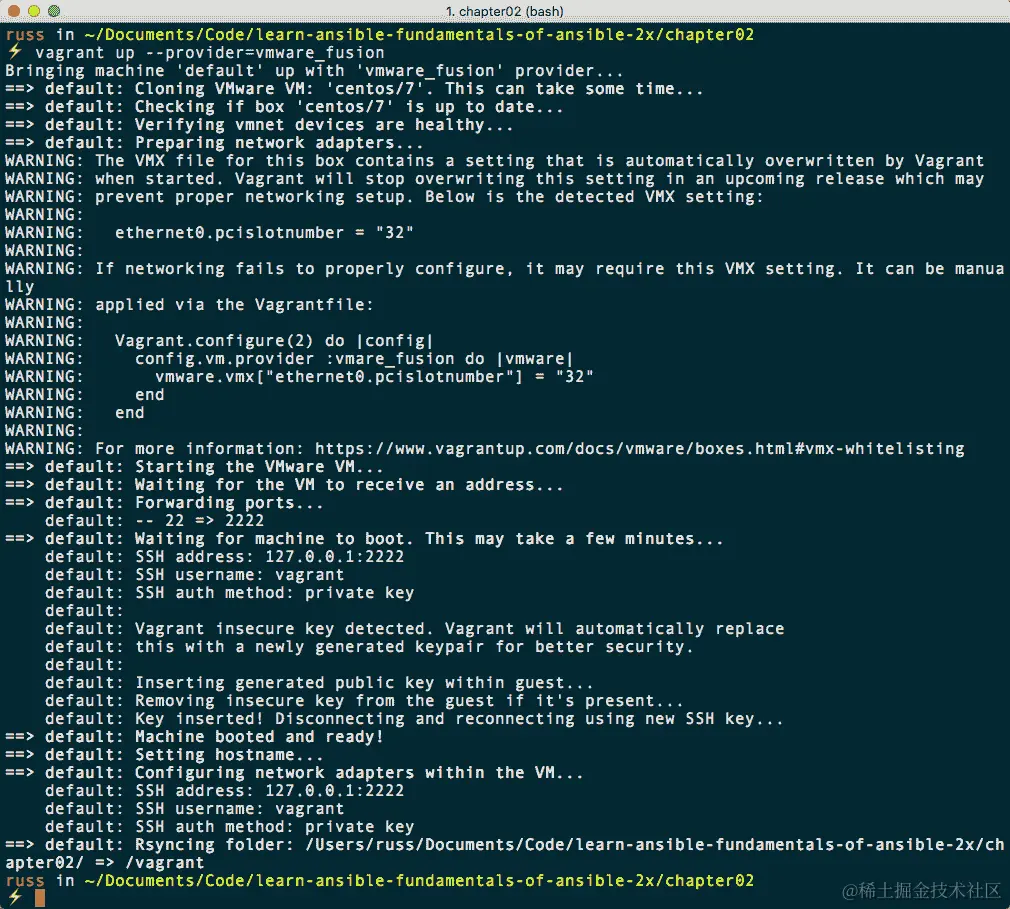Click the 'prevent proper networking setup' warning line
Viewport: 1010px width, 909px height.
384,197
